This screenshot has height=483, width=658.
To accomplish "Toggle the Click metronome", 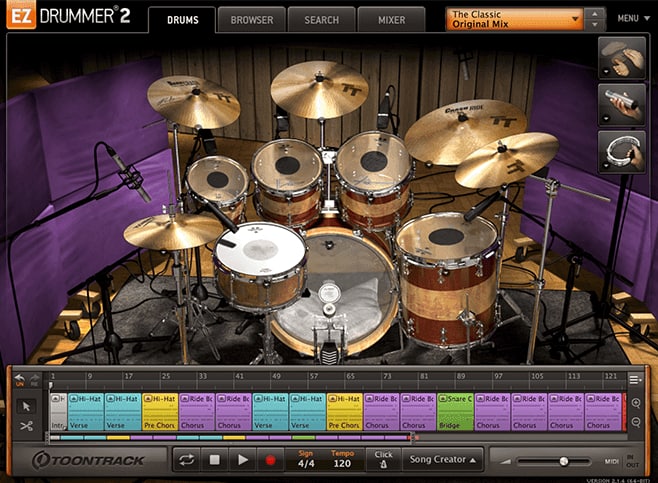I will [x=383, y=460].
